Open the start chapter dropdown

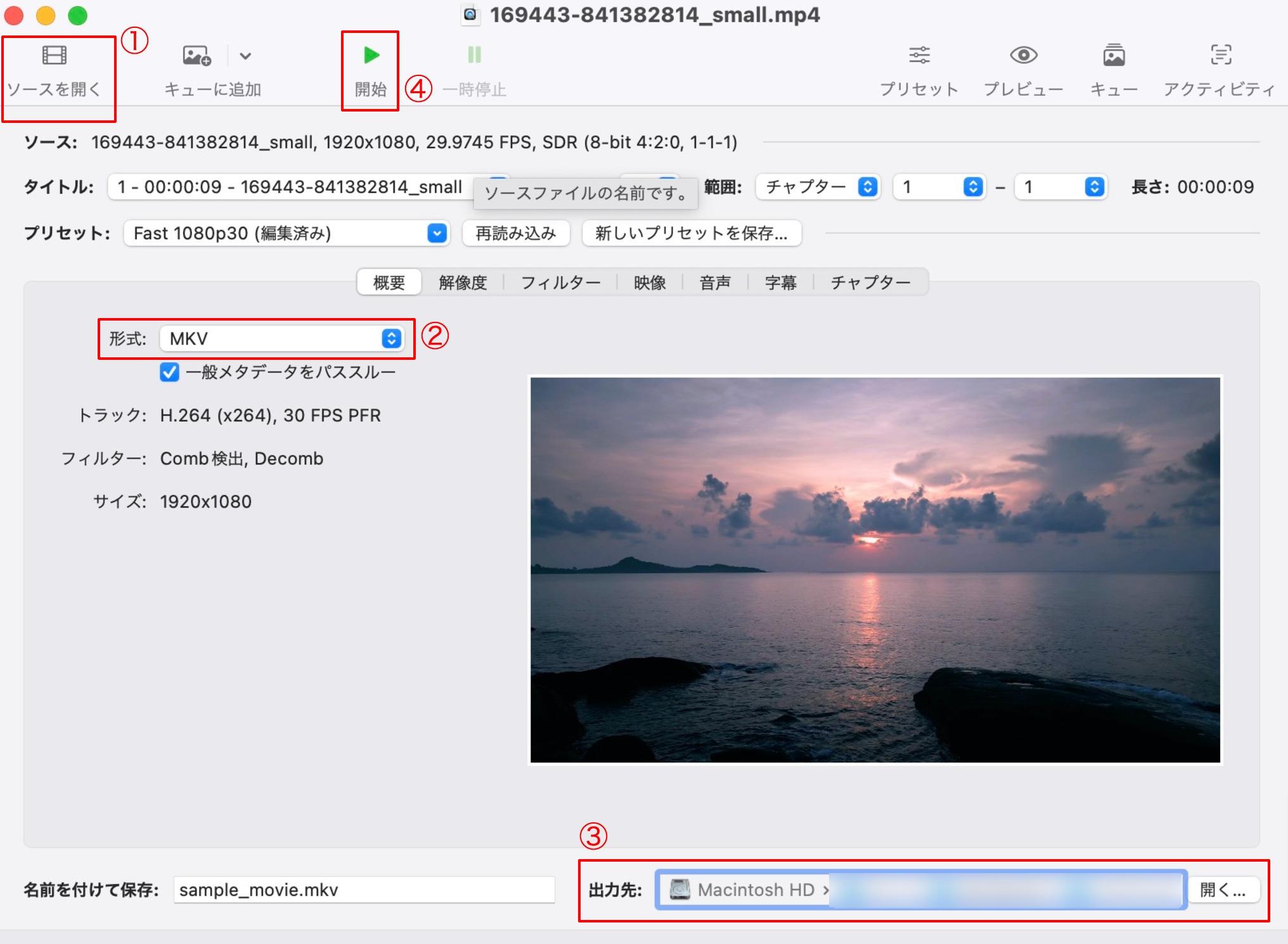[939, 187]
